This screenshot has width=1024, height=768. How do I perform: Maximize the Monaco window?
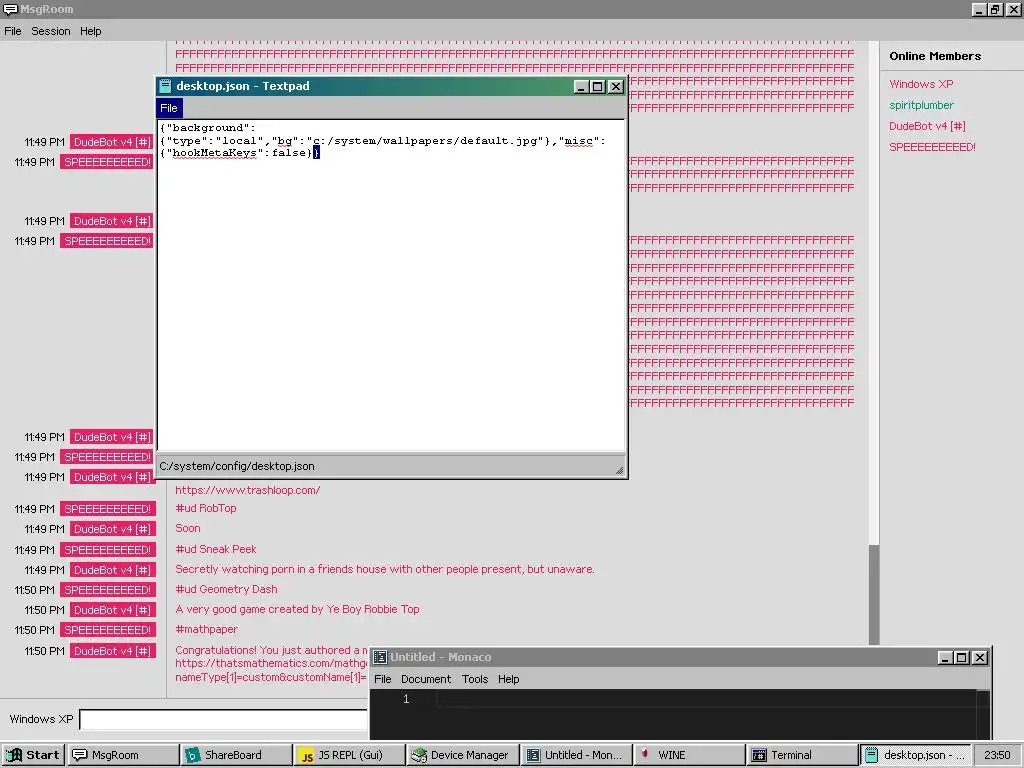961,658
